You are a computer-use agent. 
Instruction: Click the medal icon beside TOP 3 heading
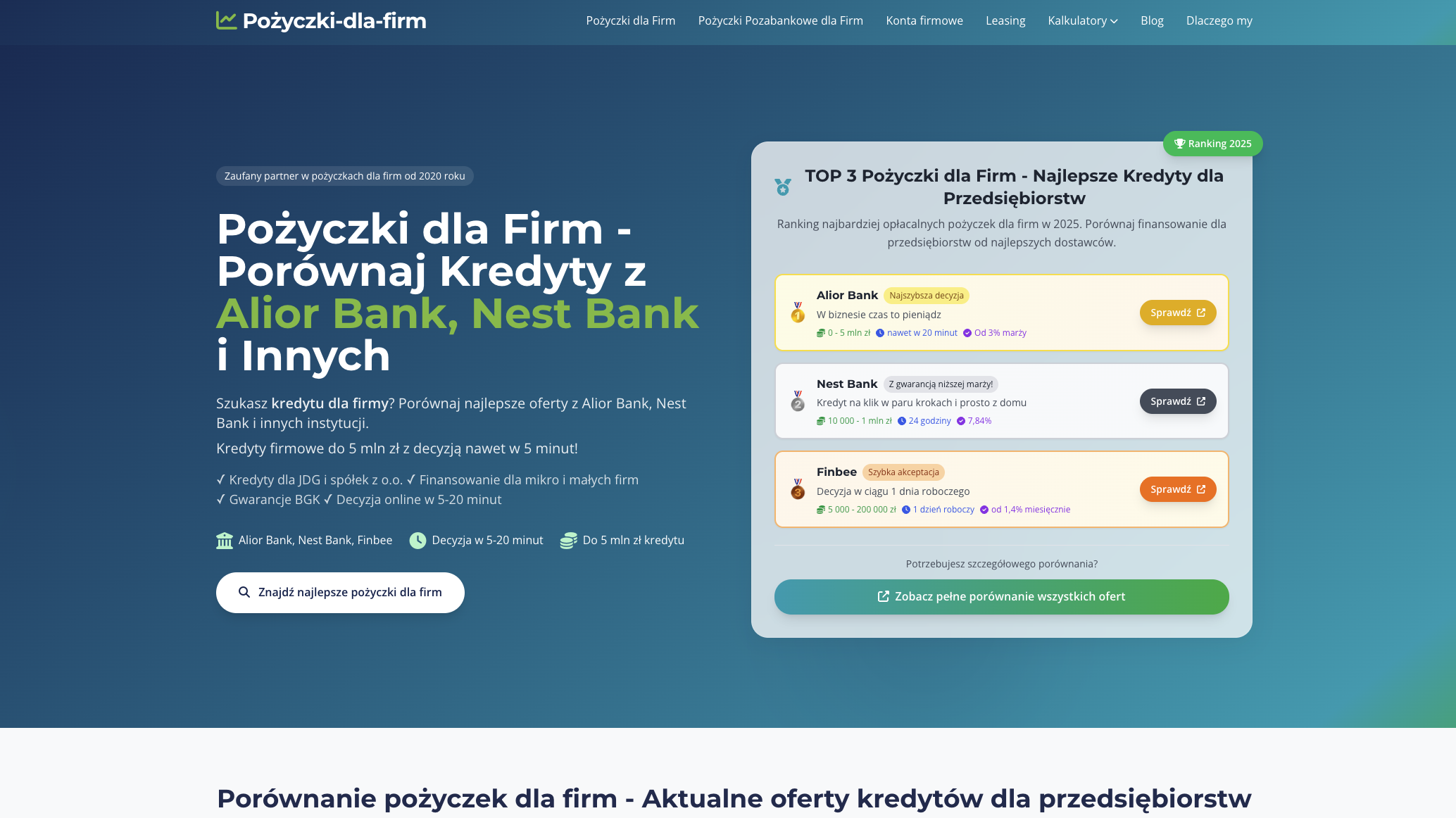pyautogui.click(x=783, y=187)
